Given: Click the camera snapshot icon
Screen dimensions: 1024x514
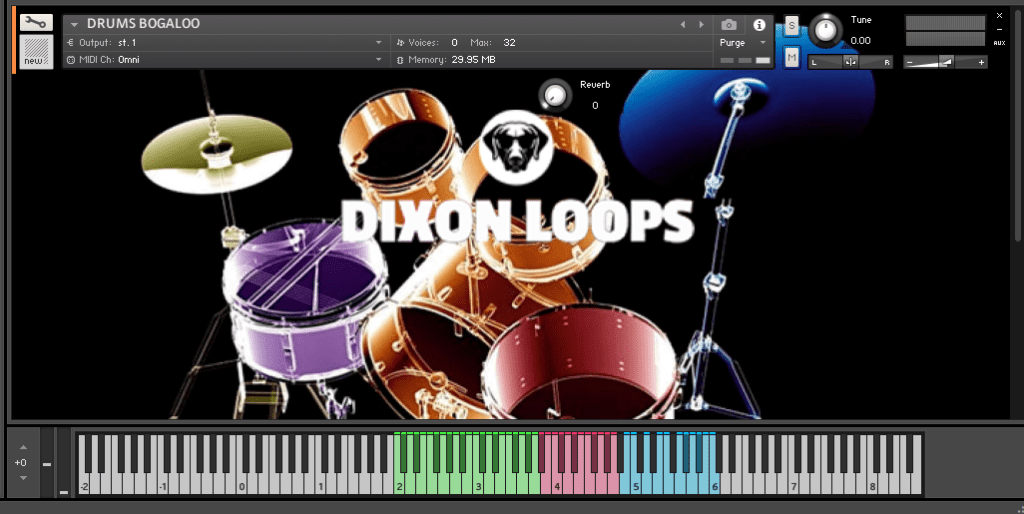Looking at the screenshot, I should coord(729,24).
